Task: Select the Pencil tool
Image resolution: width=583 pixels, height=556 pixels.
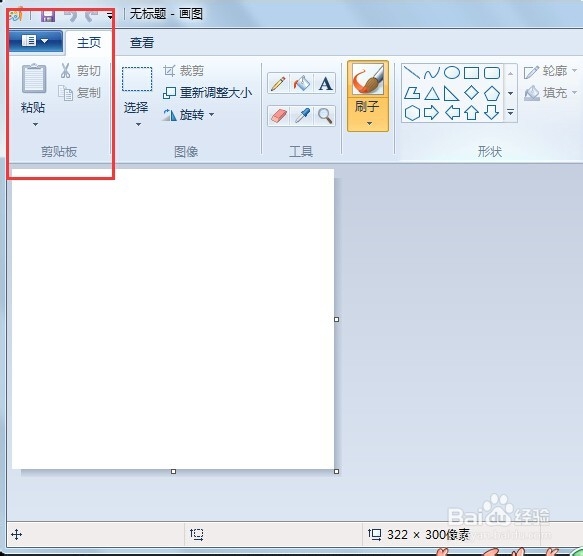Action: [x=278, y=83]
